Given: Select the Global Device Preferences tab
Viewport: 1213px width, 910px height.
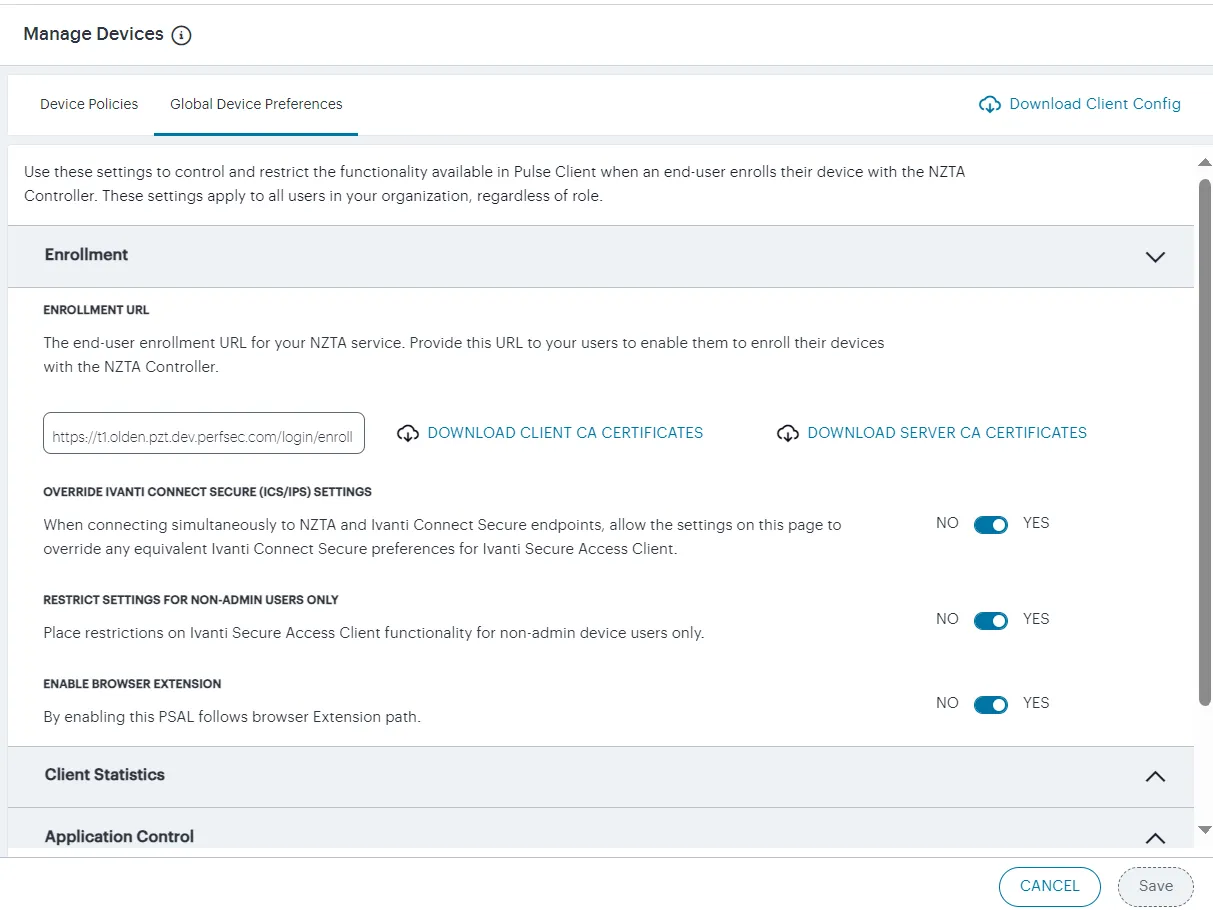Looking at the screenshot, I should coord(256,104).
